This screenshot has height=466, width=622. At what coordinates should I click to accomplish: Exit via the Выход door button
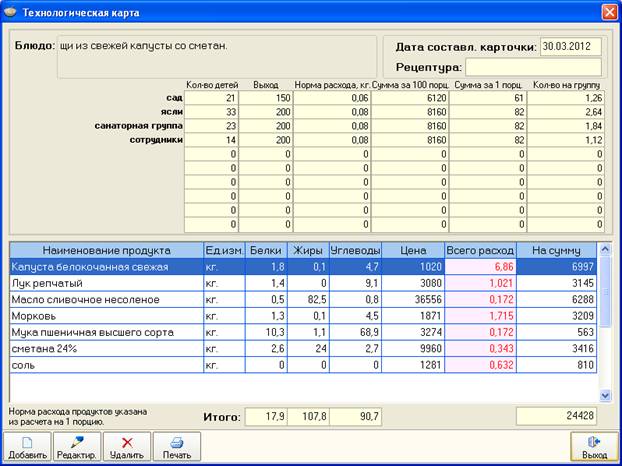point(594,447)
